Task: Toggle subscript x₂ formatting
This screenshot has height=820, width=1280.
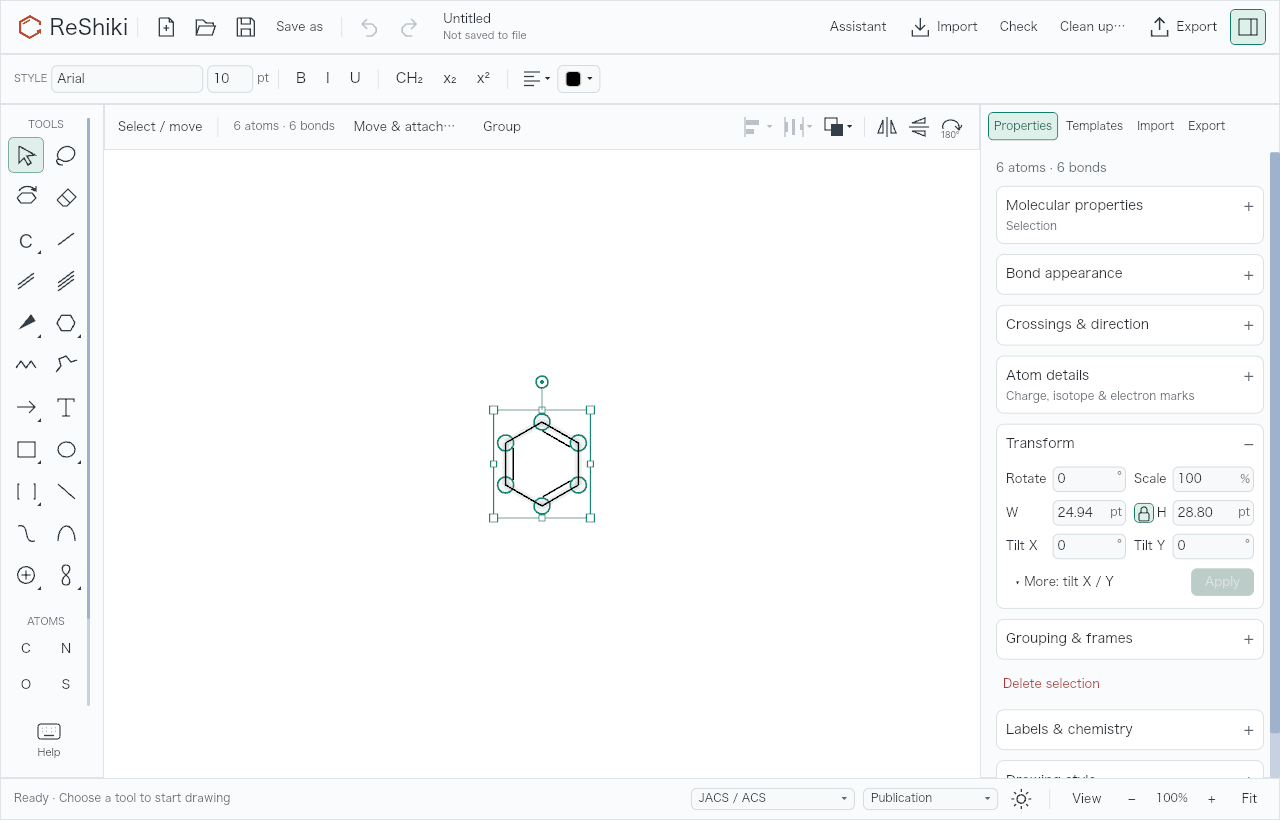Action: point(450,78)
